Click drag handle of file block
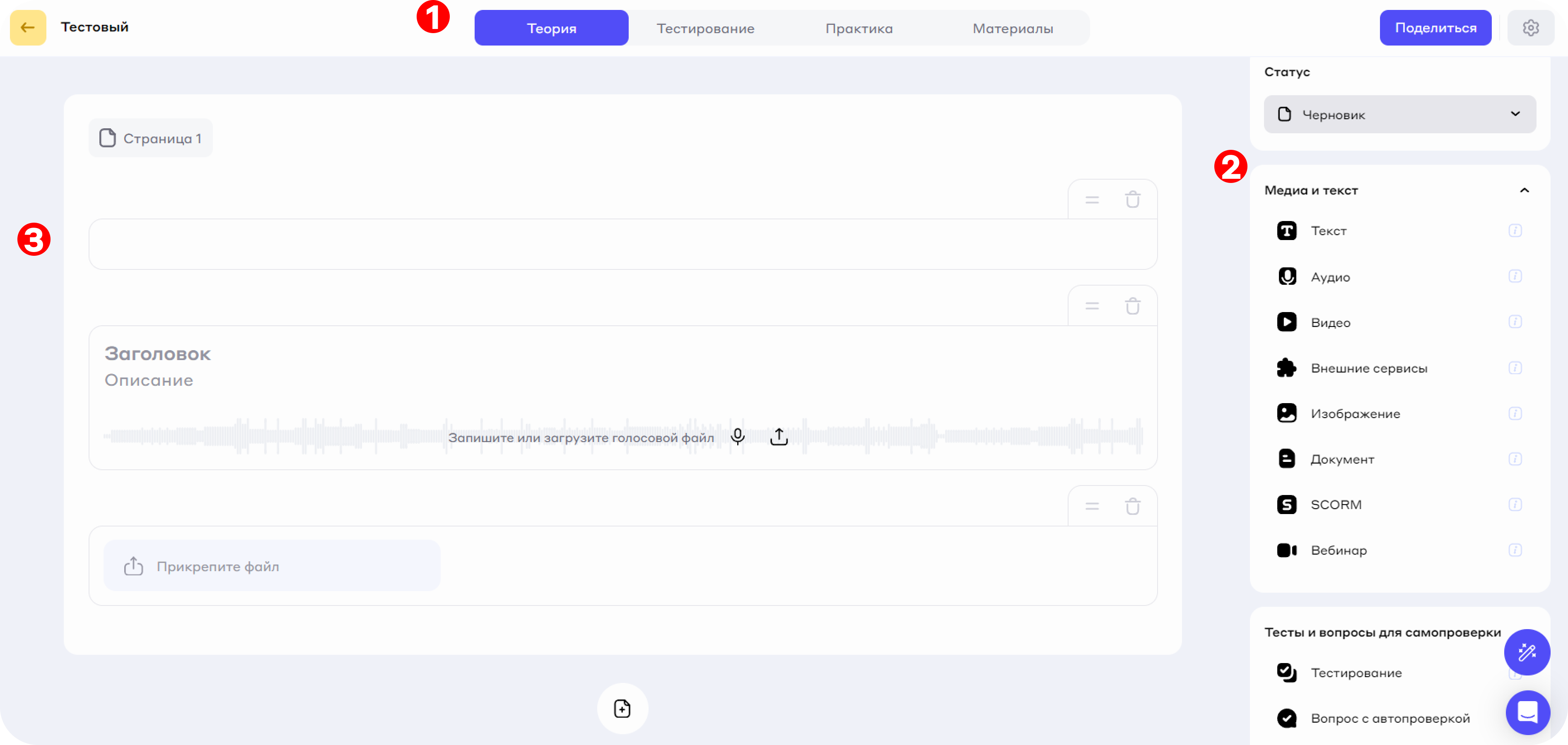The image size is (1568, 745). coord(1092,506)
